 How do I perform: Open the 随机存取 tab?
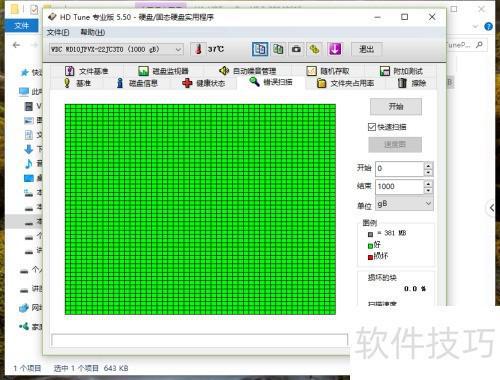[328, 71]
